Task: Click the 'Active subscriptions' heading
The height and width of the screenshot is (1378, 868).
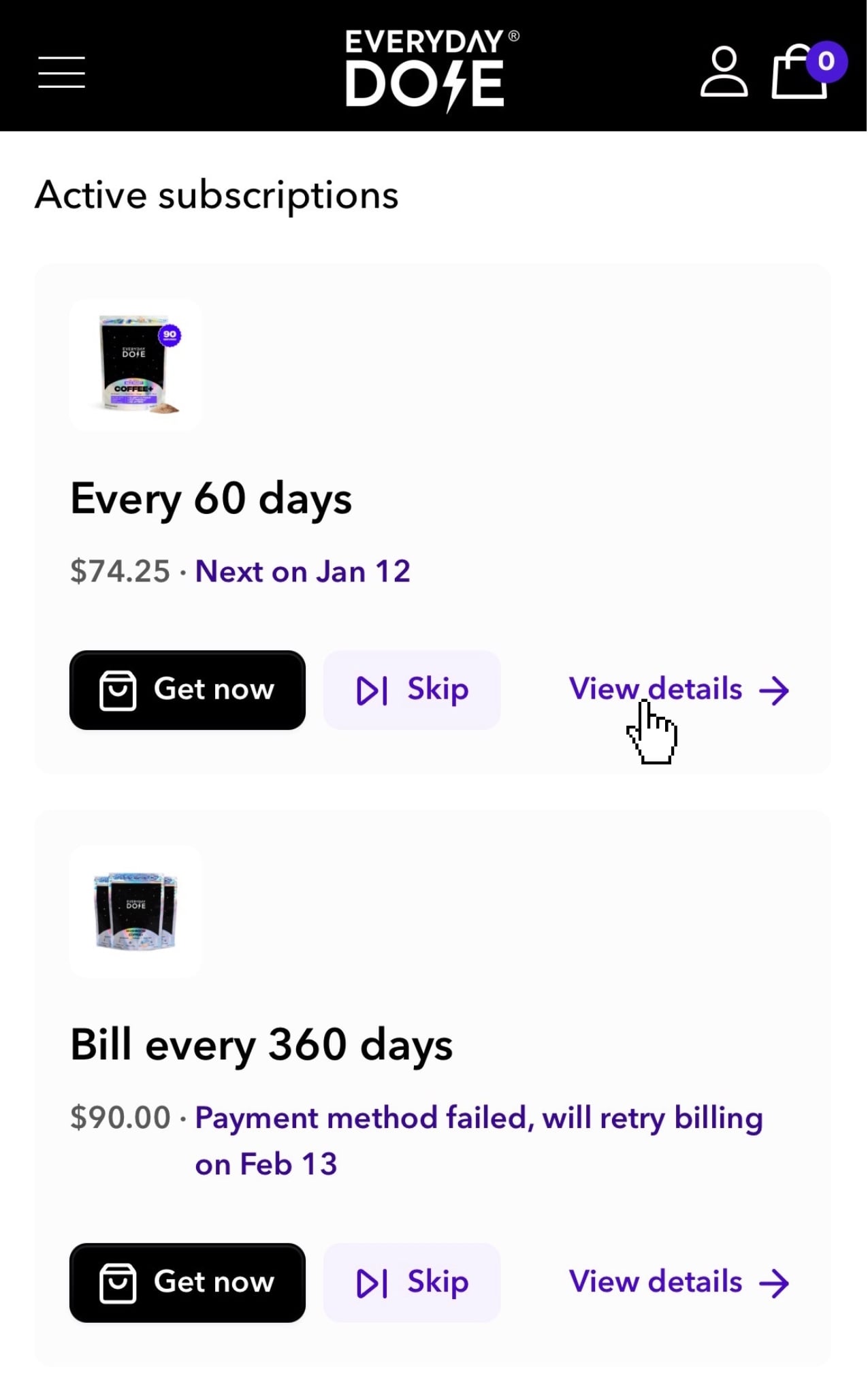Action: pyautogui.click(x=216, y=195)
